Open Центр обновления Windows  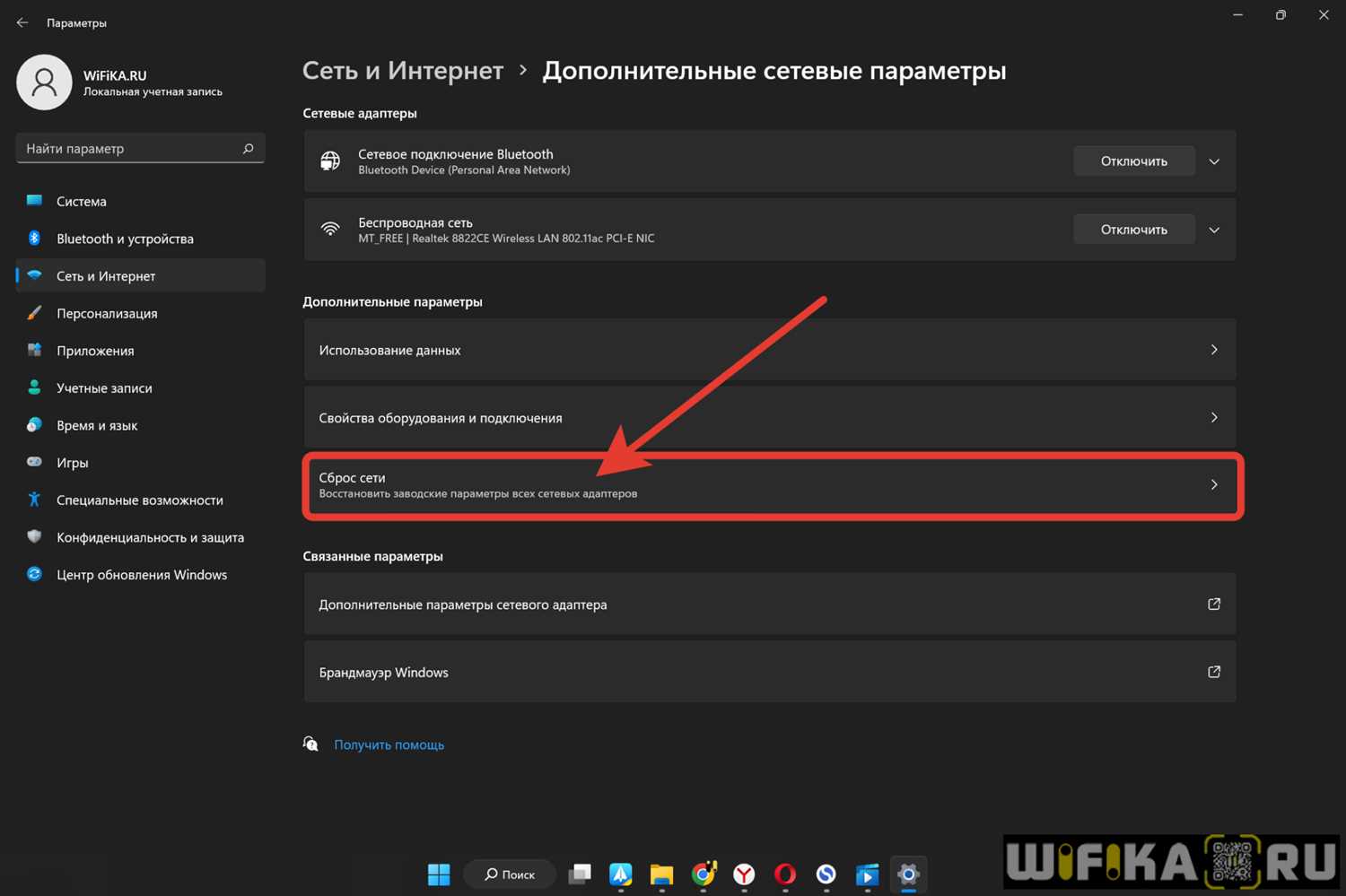pyautogui.click(x=141, y=575)
